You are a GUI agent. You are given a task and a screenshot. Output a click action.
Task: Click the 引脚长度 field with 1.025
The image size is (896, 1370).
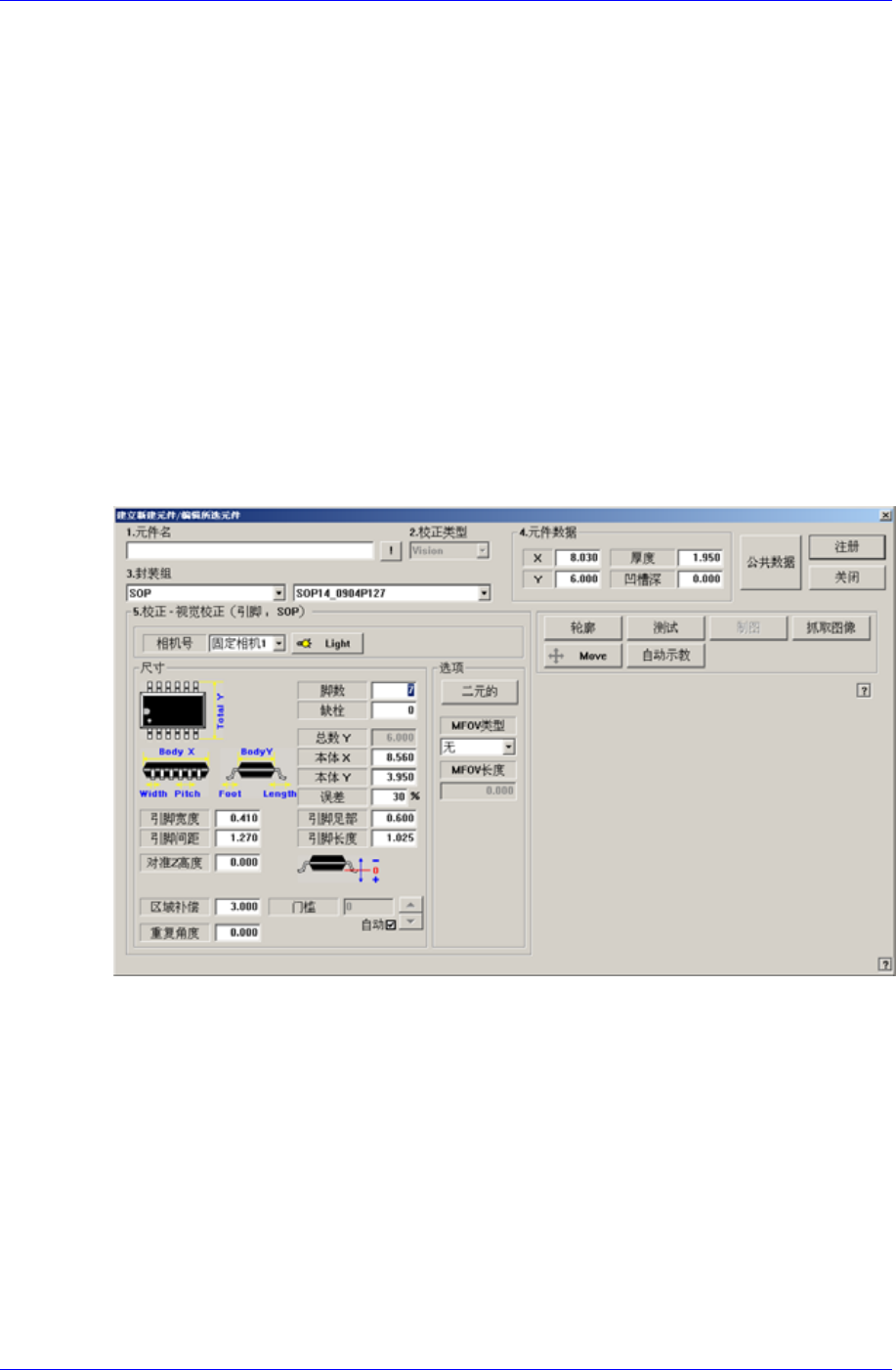coord(395,838)
